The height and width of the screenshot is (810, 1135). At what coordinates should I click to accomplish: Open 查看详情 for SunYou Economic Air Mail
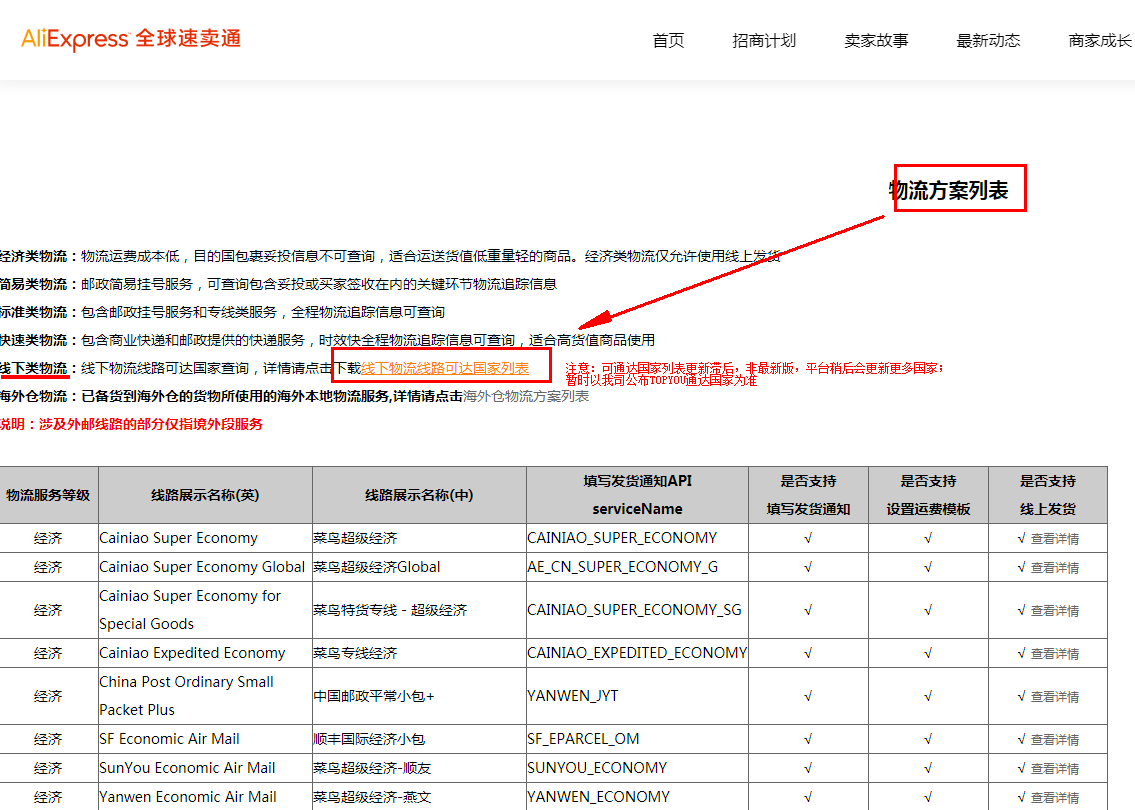tap(1055, 768)
